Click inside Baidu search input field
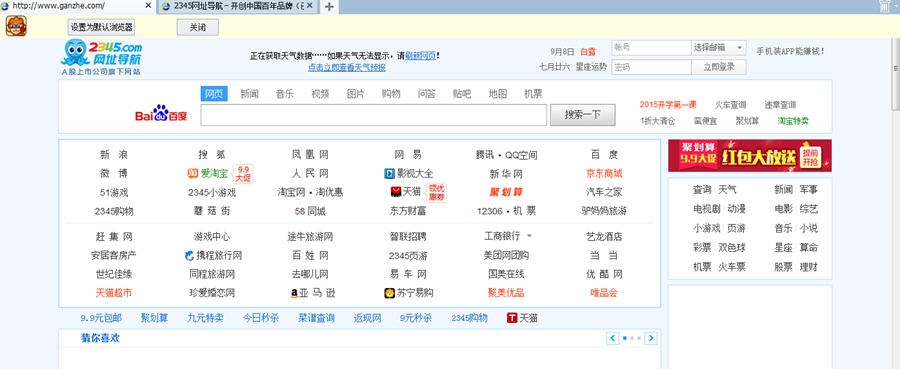 [374, 115]
